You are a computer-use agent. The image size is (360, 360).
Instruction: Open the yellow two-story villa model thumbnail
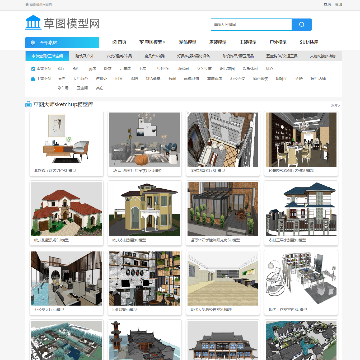(x=144, y=209)
